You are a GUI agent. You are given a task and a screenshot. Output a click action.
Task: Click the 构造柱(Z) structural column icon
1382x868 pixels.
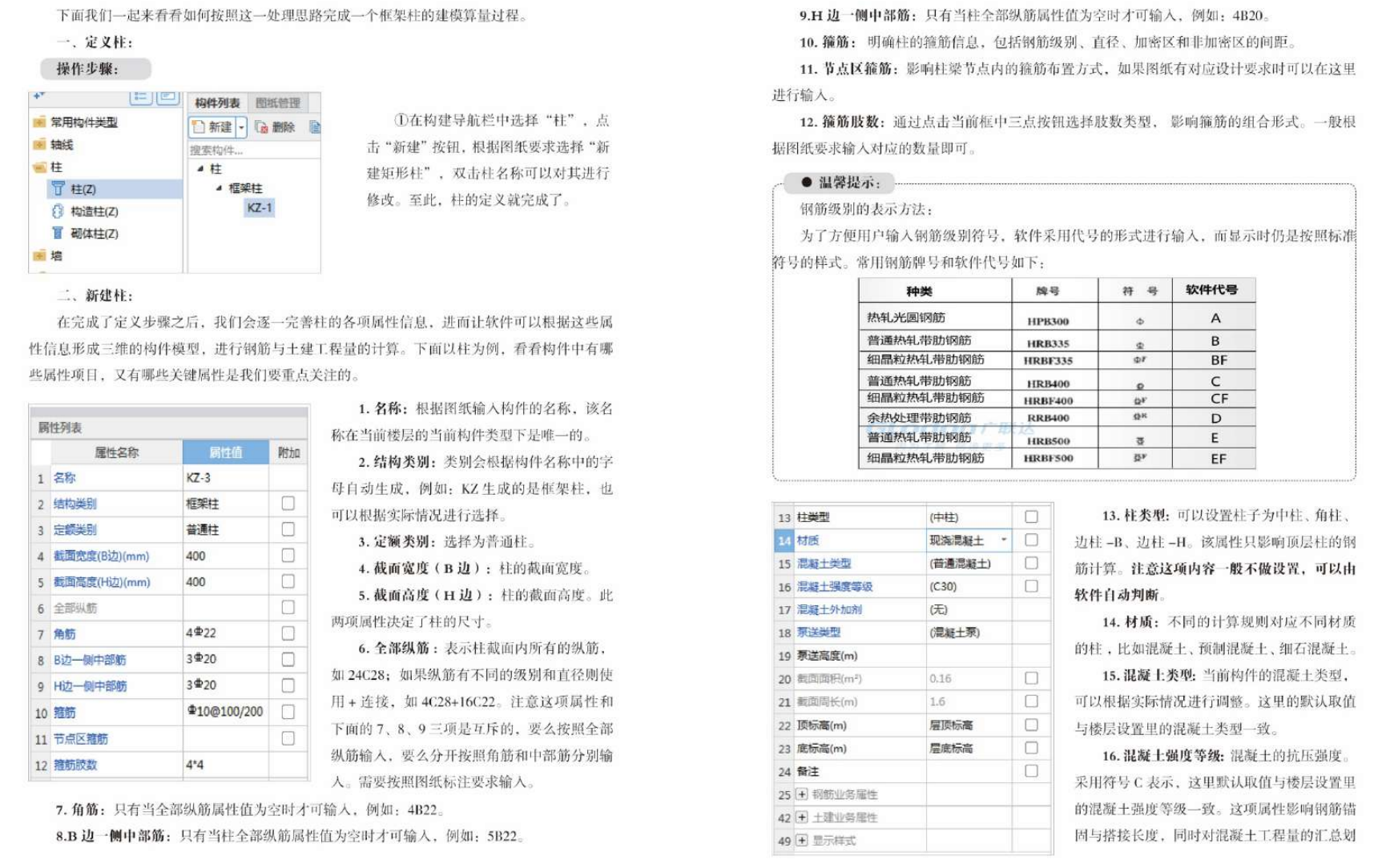(x=58, y=211)
